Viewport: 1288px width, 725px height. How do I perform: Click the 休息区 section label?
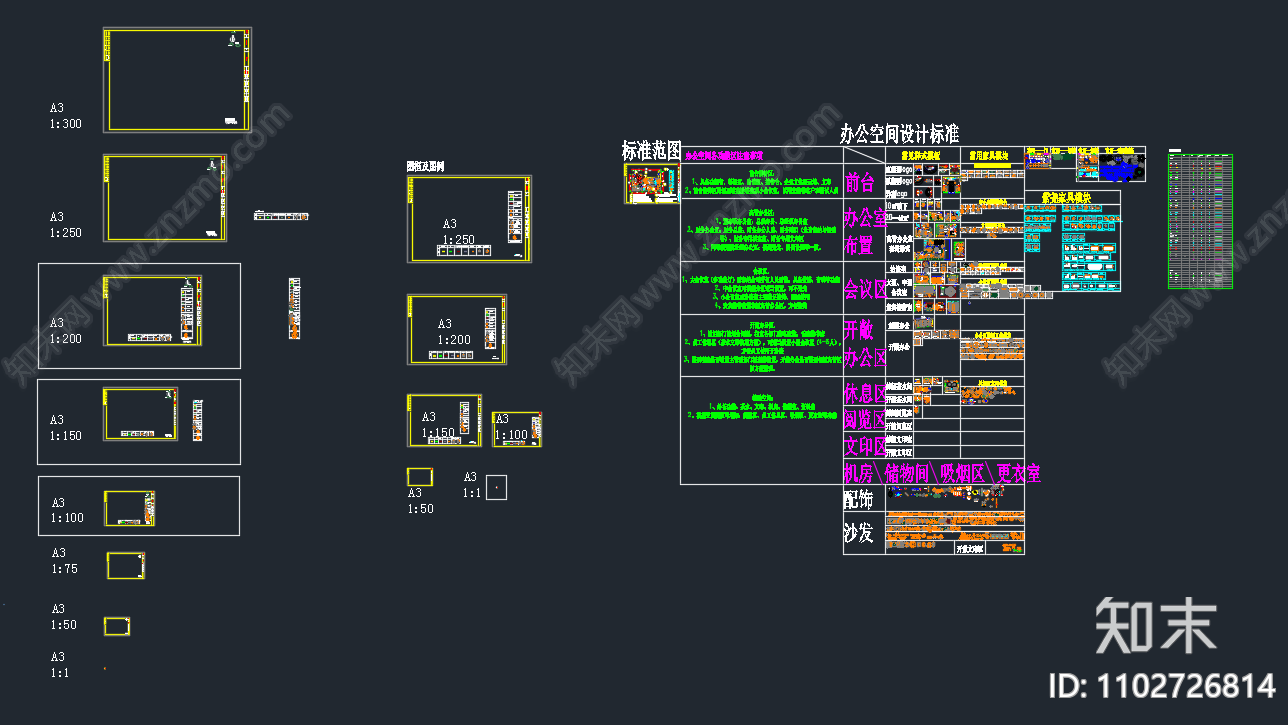pos(864,393)
